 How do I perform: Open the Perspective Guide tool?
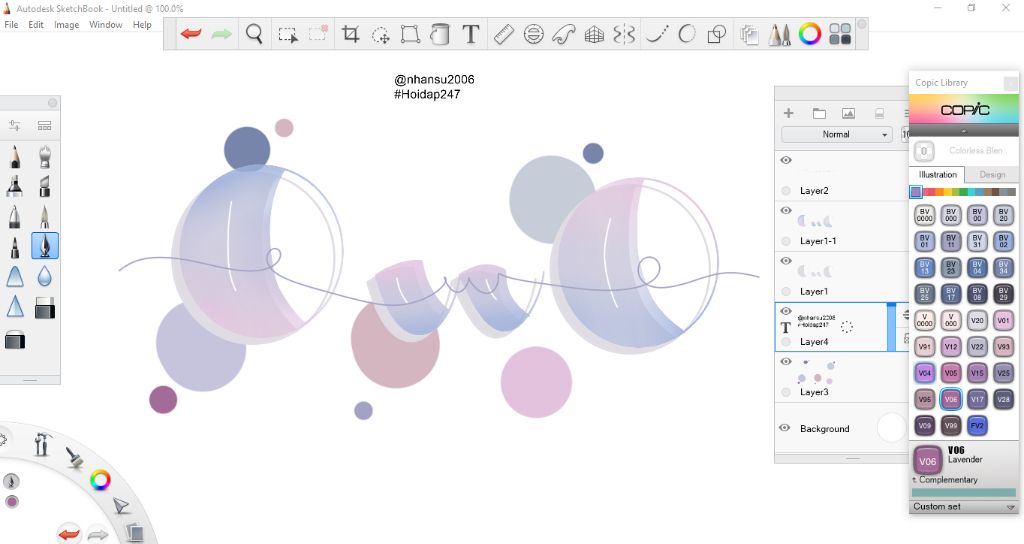[594, 34]
